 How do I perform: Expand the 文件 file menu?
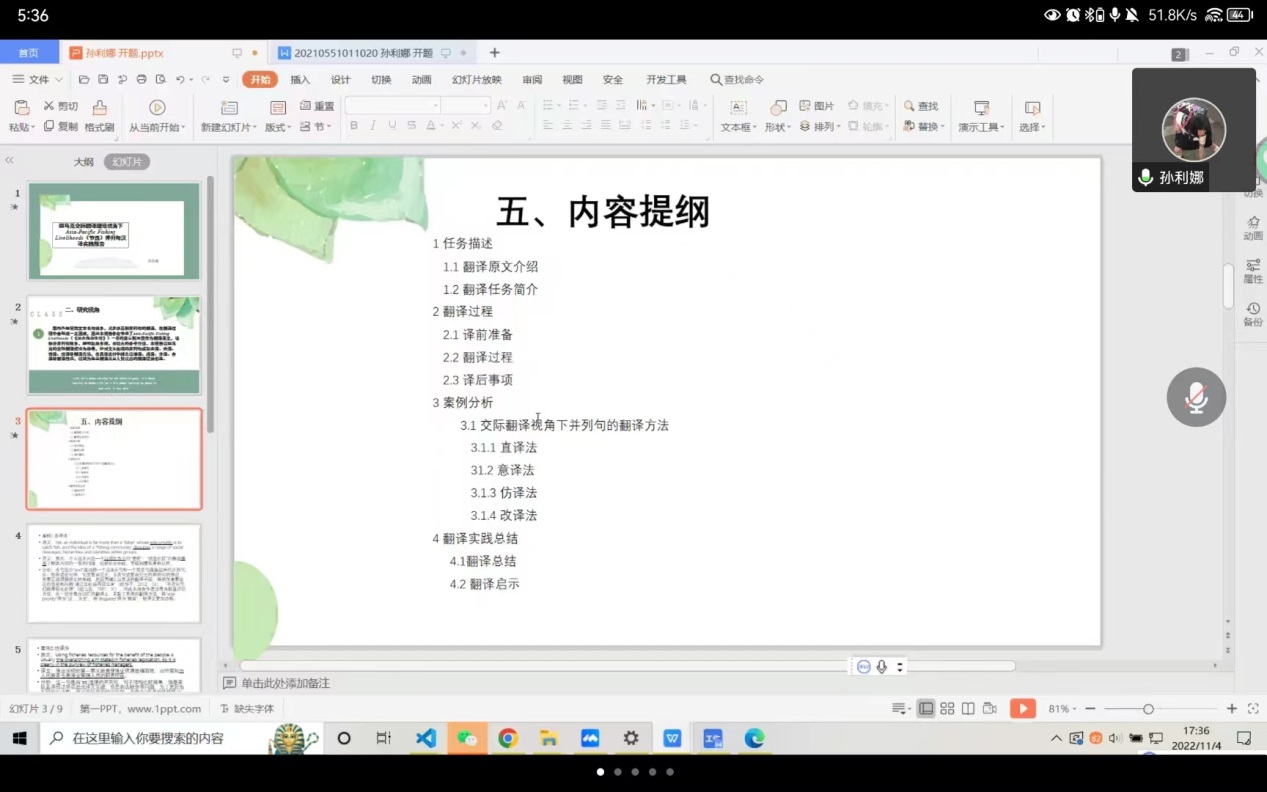38,80
